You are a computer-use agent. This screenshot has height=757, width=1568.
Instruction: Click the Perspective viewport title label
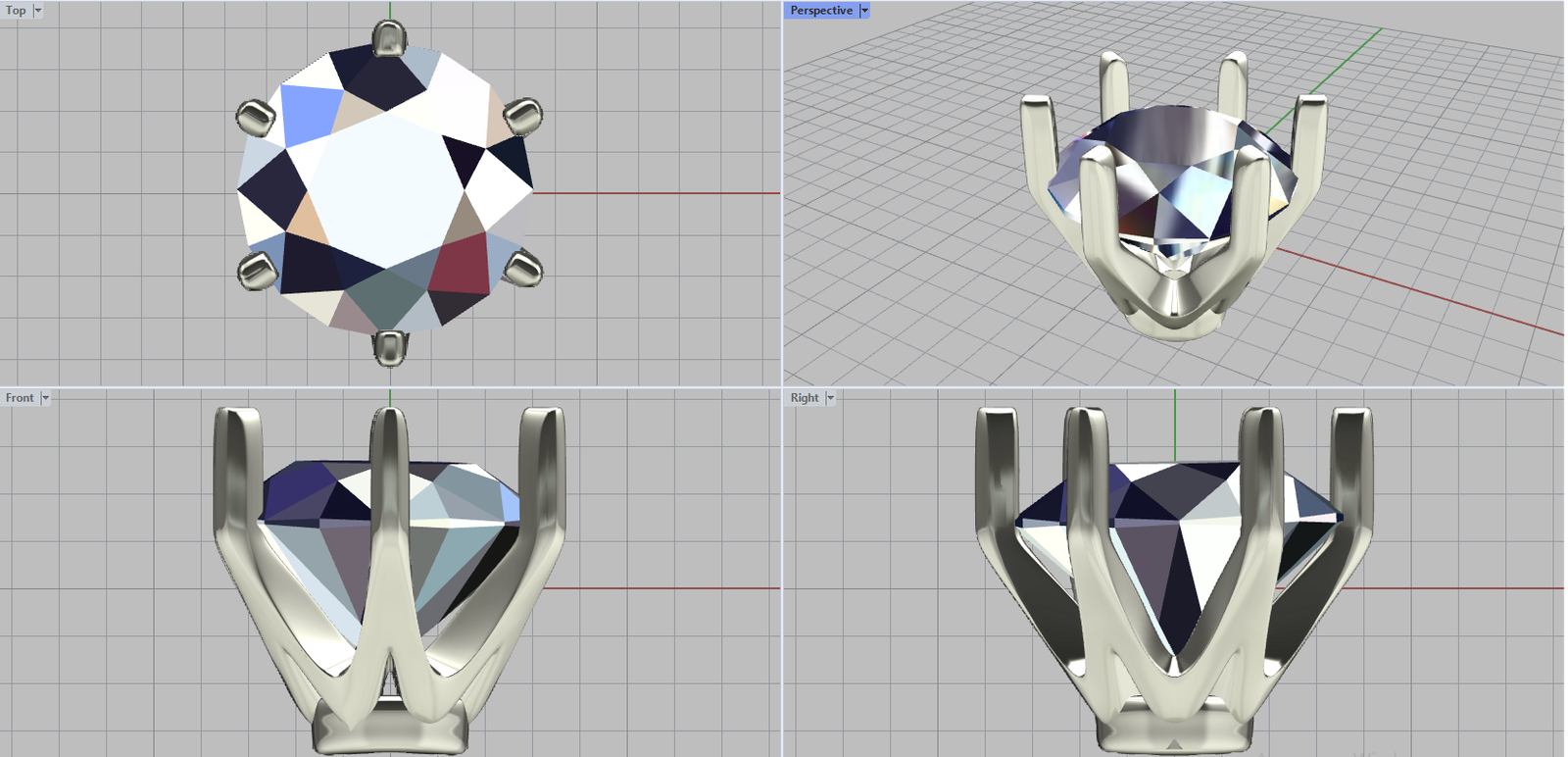820,11
